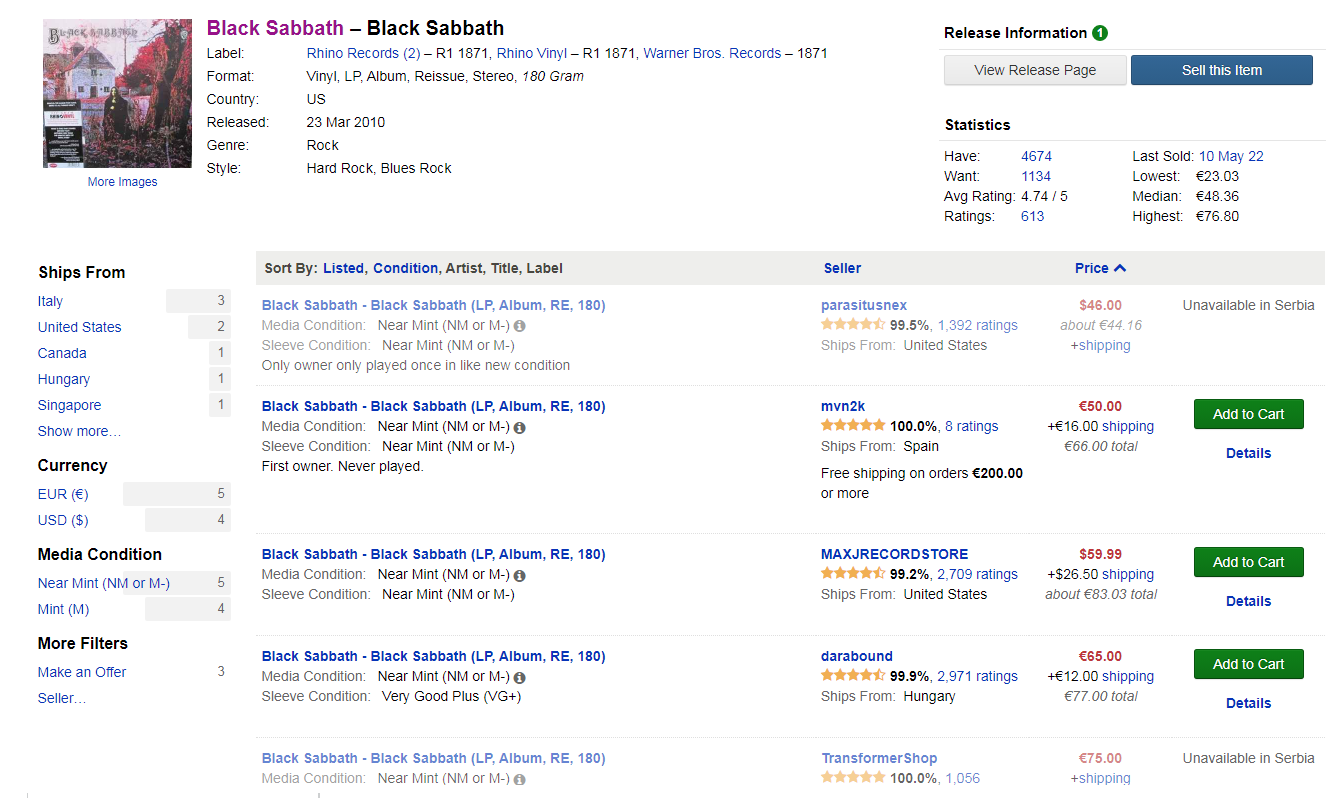Open Details for darabound's listing
Viewport: 1343px width, 798px height.
[1249, 703]
